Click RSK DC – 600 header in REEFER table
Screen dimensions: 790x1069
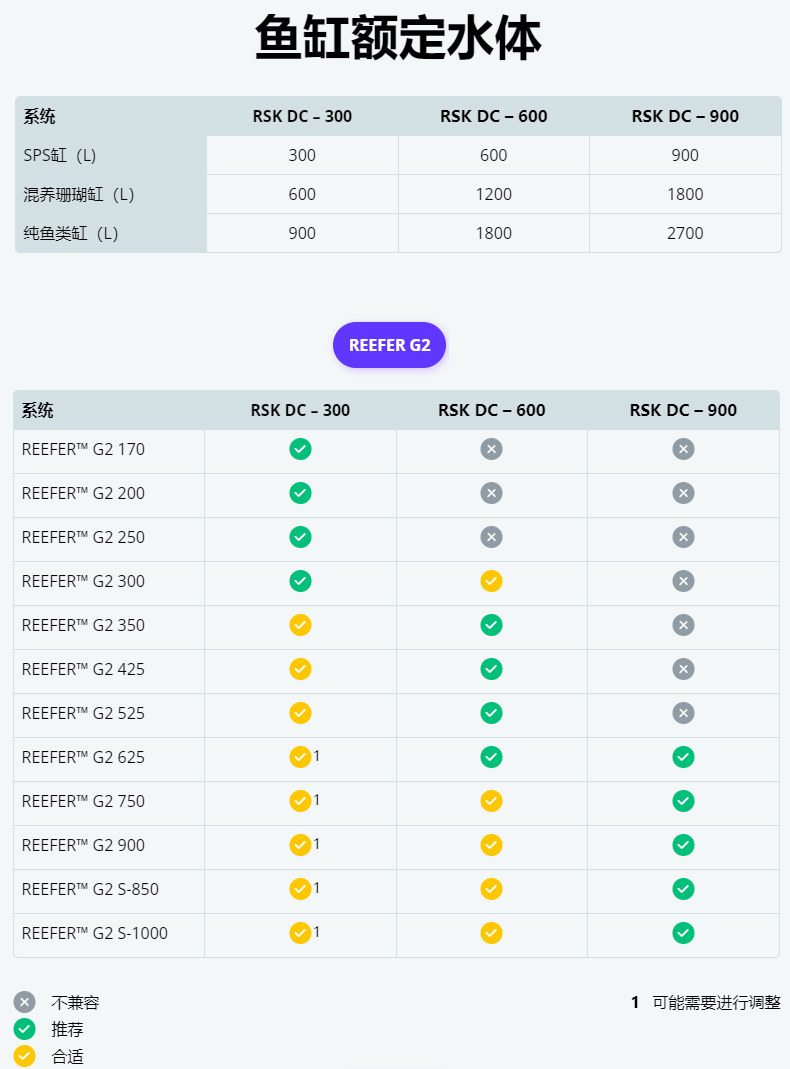[491, 410]
